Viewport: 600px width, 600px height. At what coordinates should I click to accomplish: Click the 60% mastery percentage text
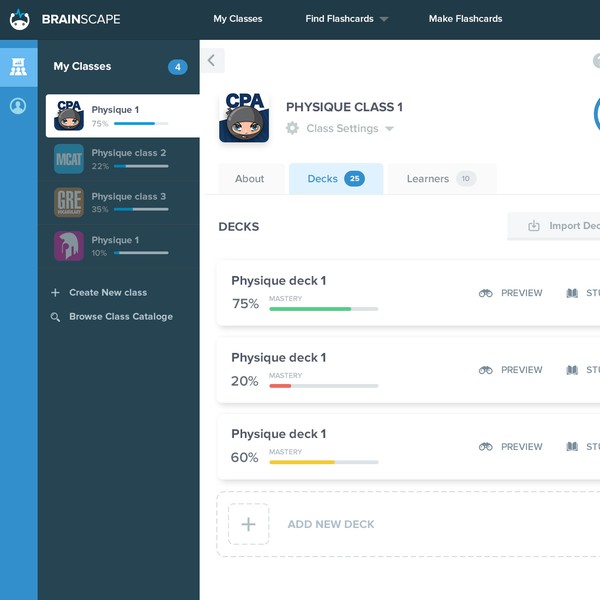coord(245,458)
